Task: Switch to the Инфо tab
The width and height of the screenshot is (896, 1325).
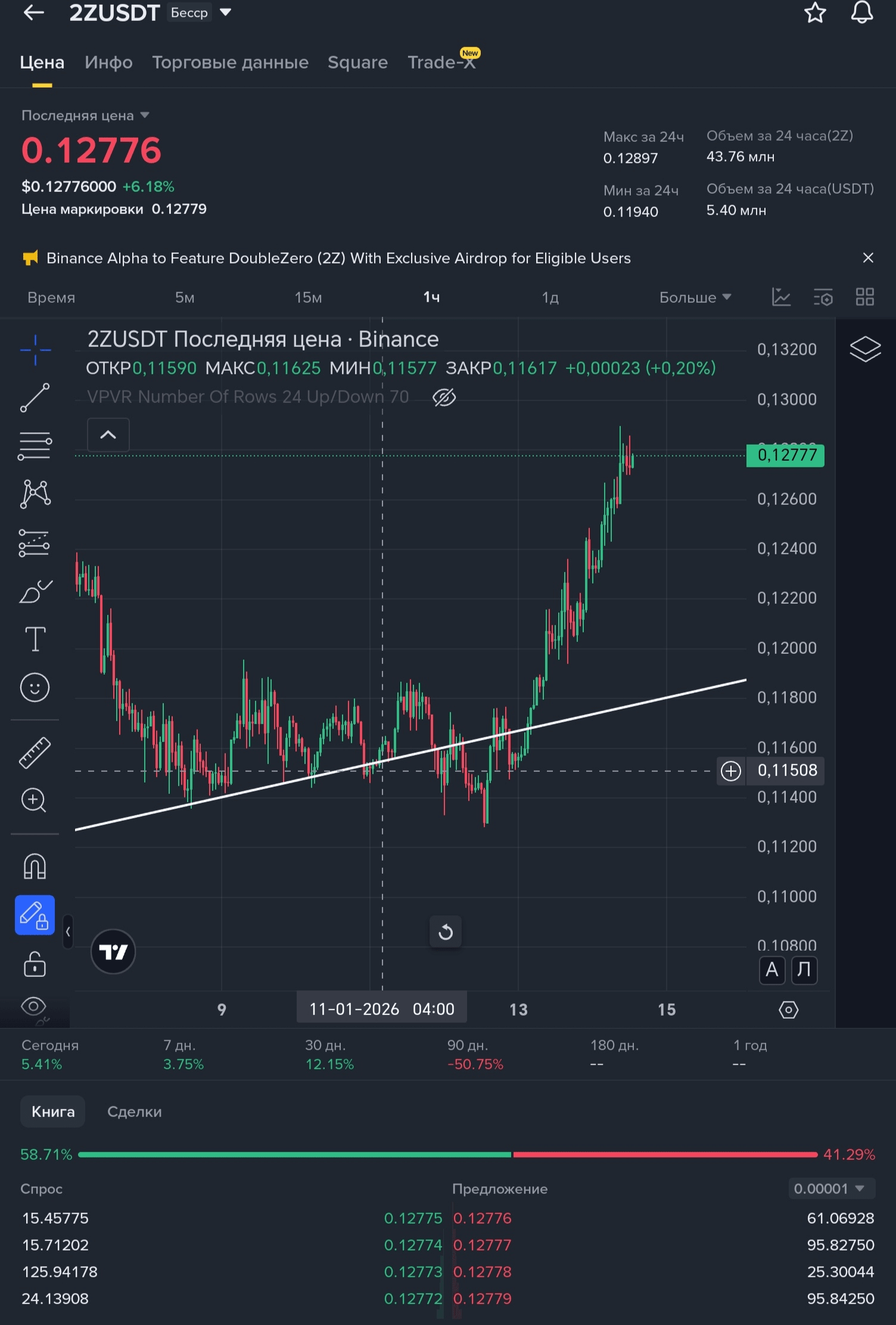Action: click(108, 62)
